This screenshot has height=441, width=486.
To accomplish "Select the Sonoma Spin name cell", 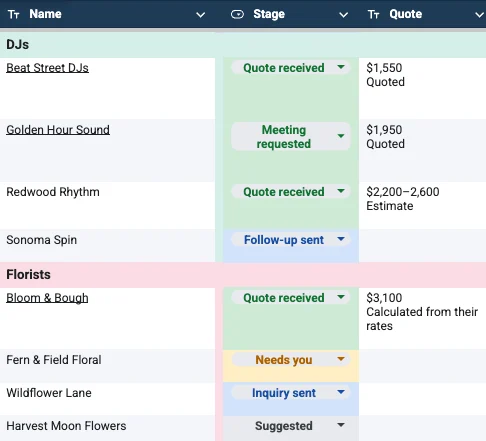I will click(x=107, y=246).
